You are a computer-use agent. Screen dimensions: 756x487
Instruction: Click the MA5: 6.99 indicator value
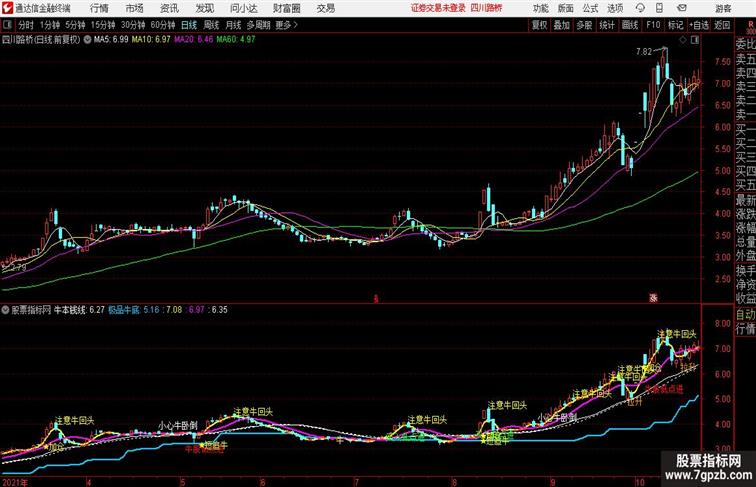tap(111, 40)
